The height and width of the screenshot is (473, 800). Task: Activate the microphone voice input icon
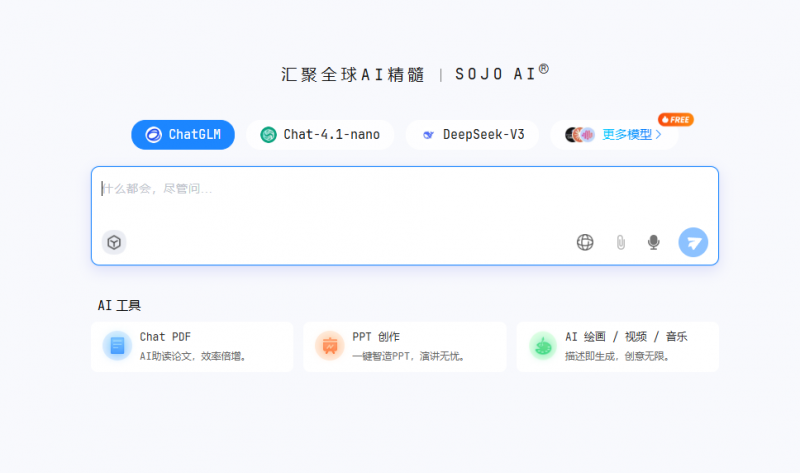pos(654,242)
